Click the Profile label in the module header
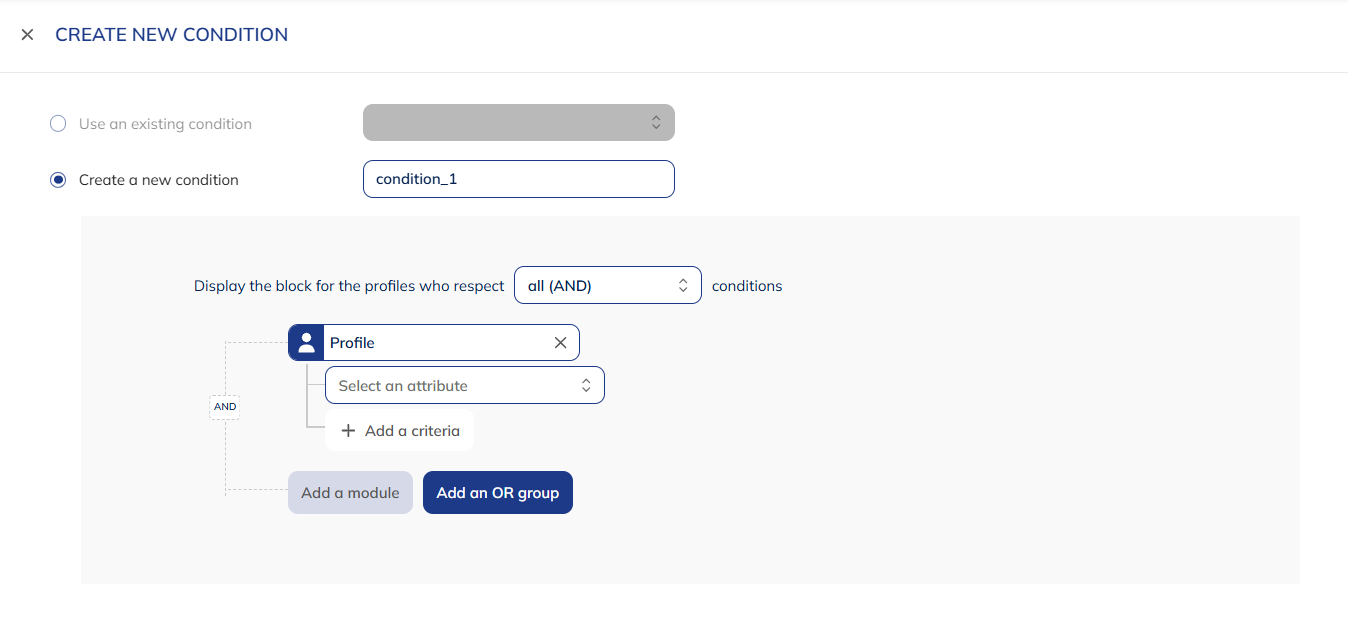 pyautogui.click(x=350, y=342)
